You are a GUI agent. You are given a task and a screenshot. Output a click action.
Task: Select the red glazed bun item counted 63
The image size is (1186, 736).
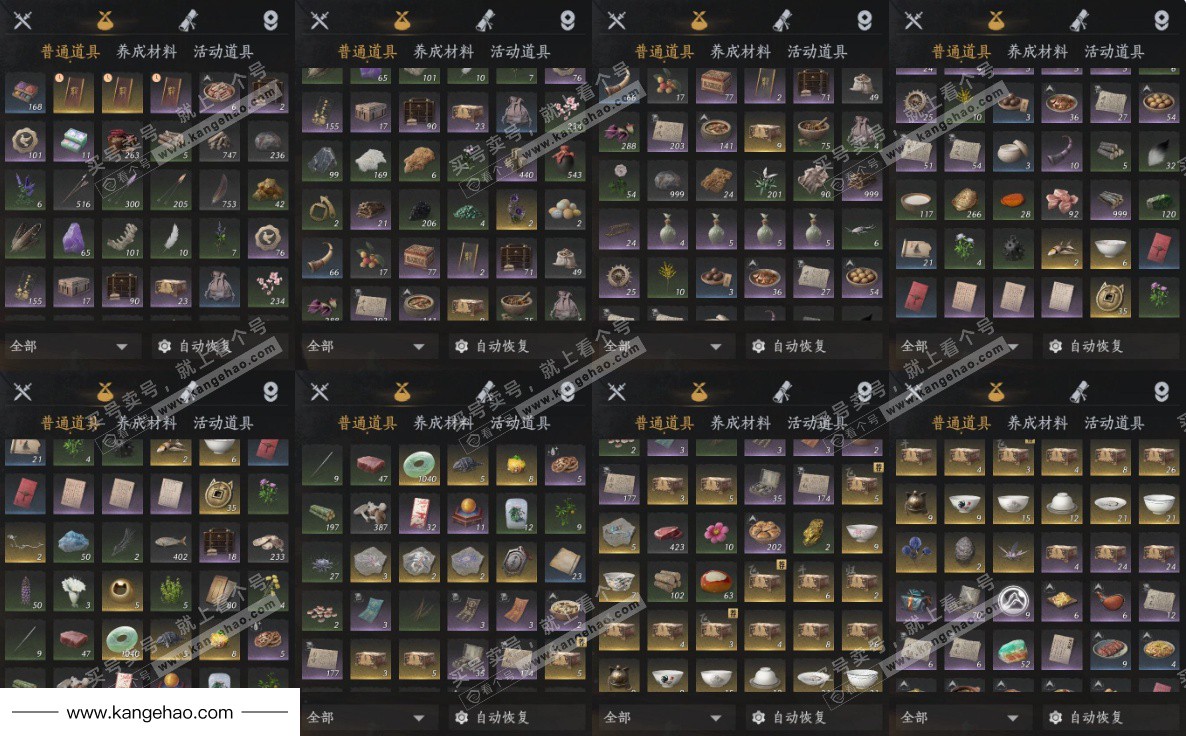coord(716,582)
